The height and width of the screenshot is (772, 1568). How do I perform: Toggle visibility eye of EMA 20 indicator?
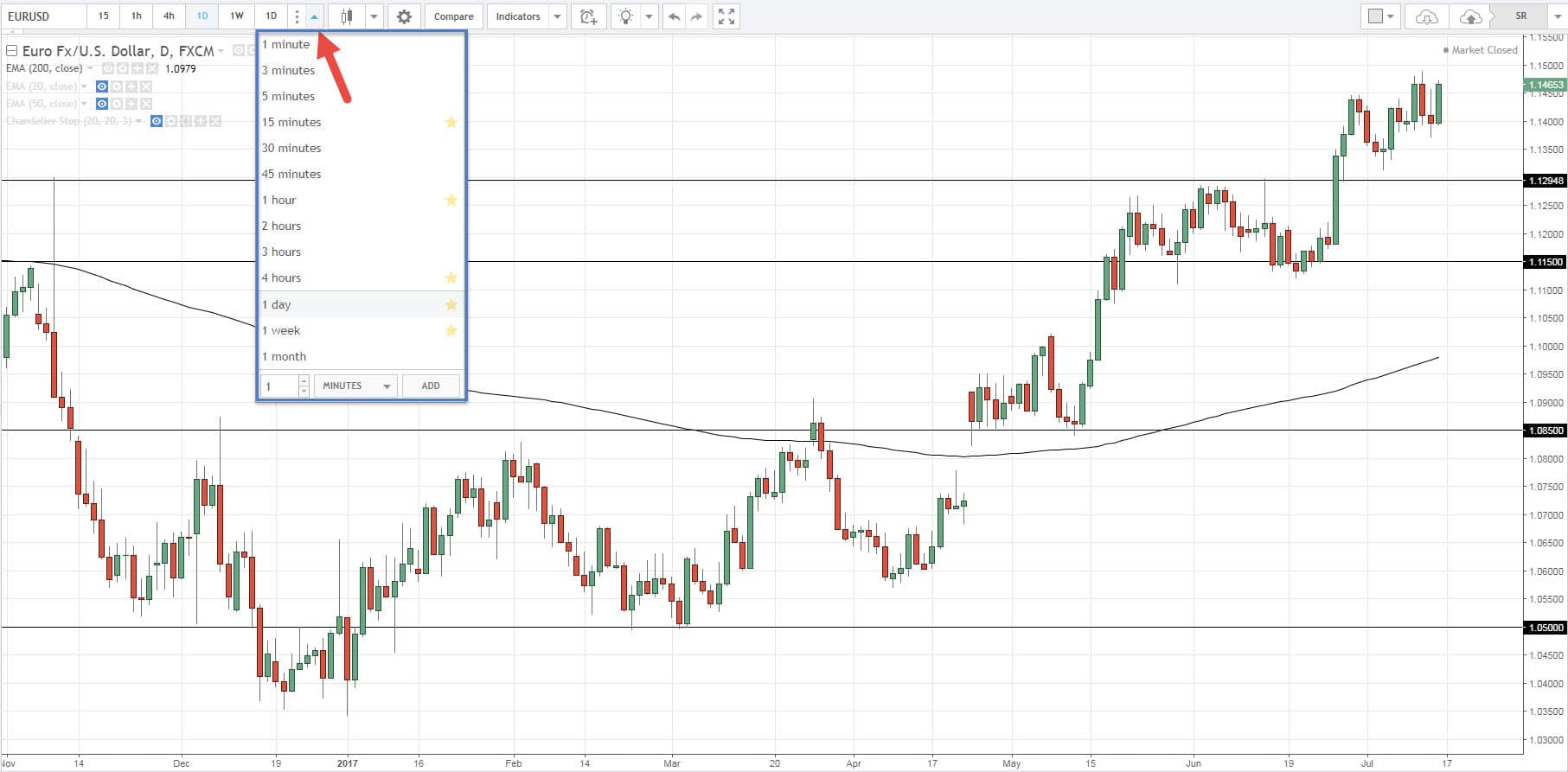pos(102,86)
